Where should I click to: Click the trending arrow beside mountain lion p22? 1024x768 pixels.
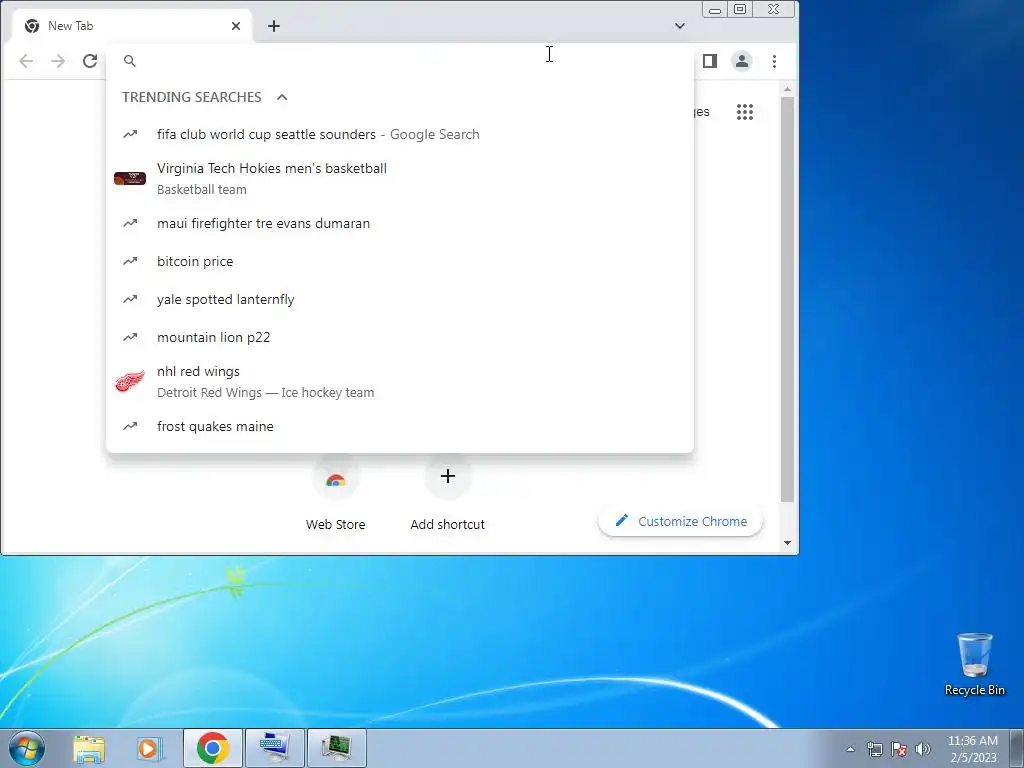point(130,337)
